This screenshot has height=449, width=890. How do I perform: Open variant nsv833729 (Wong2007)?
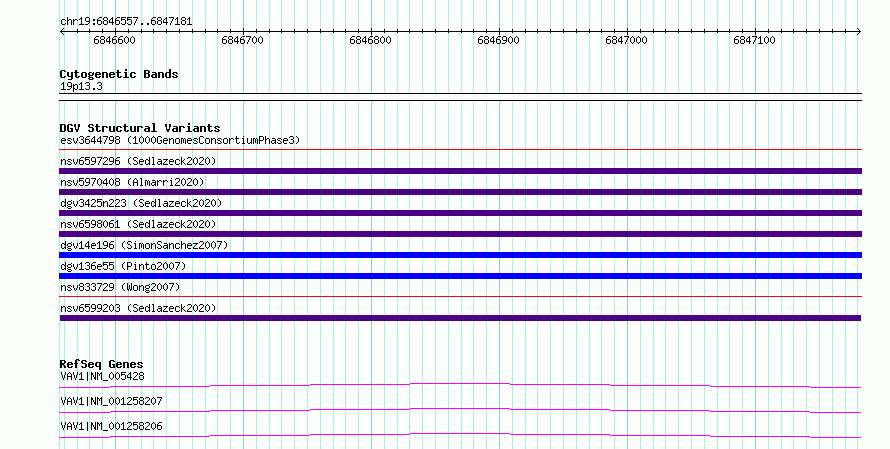tap(120, 287)
